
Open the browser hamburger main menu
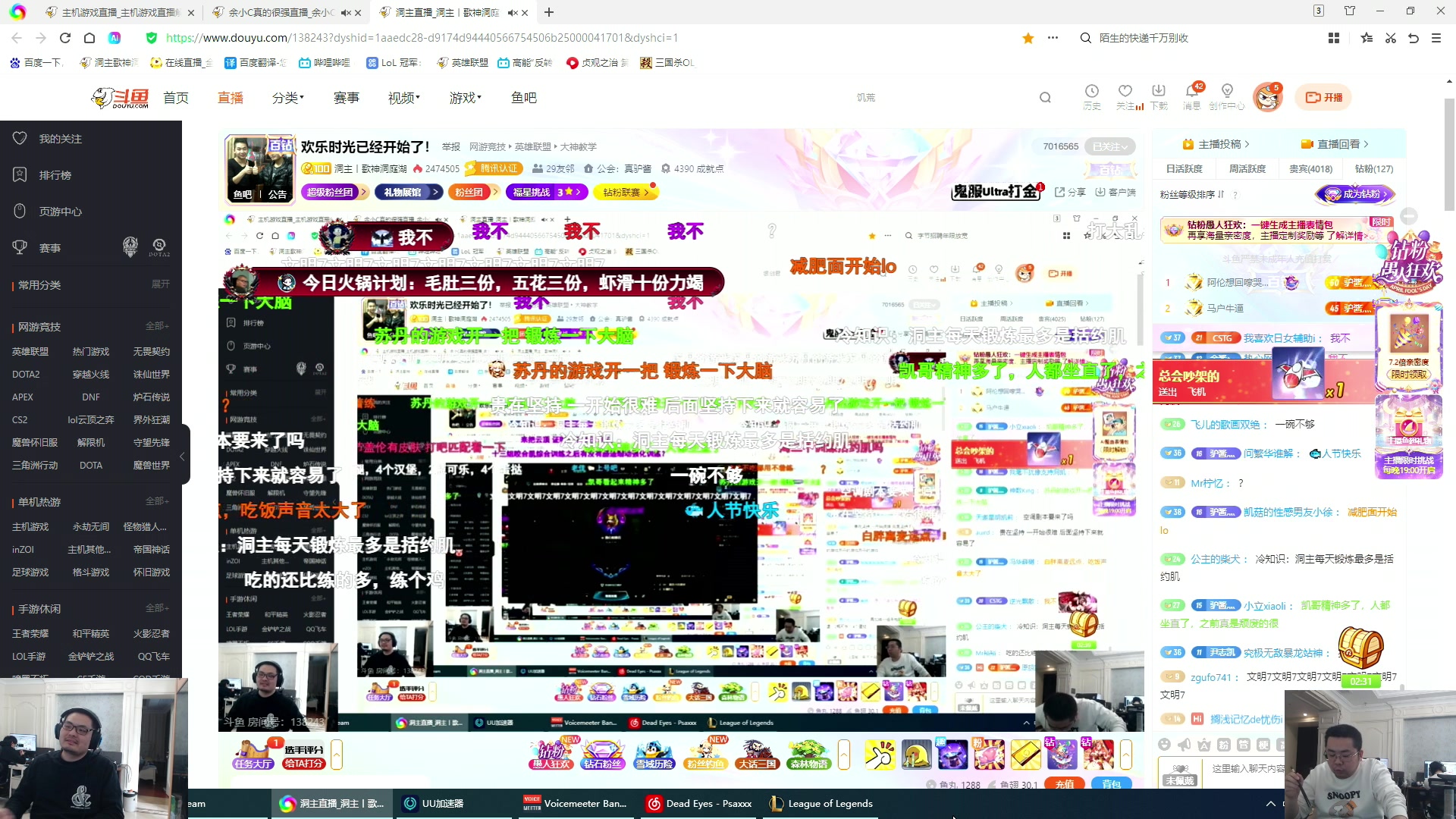click(x=1436, y=38)
